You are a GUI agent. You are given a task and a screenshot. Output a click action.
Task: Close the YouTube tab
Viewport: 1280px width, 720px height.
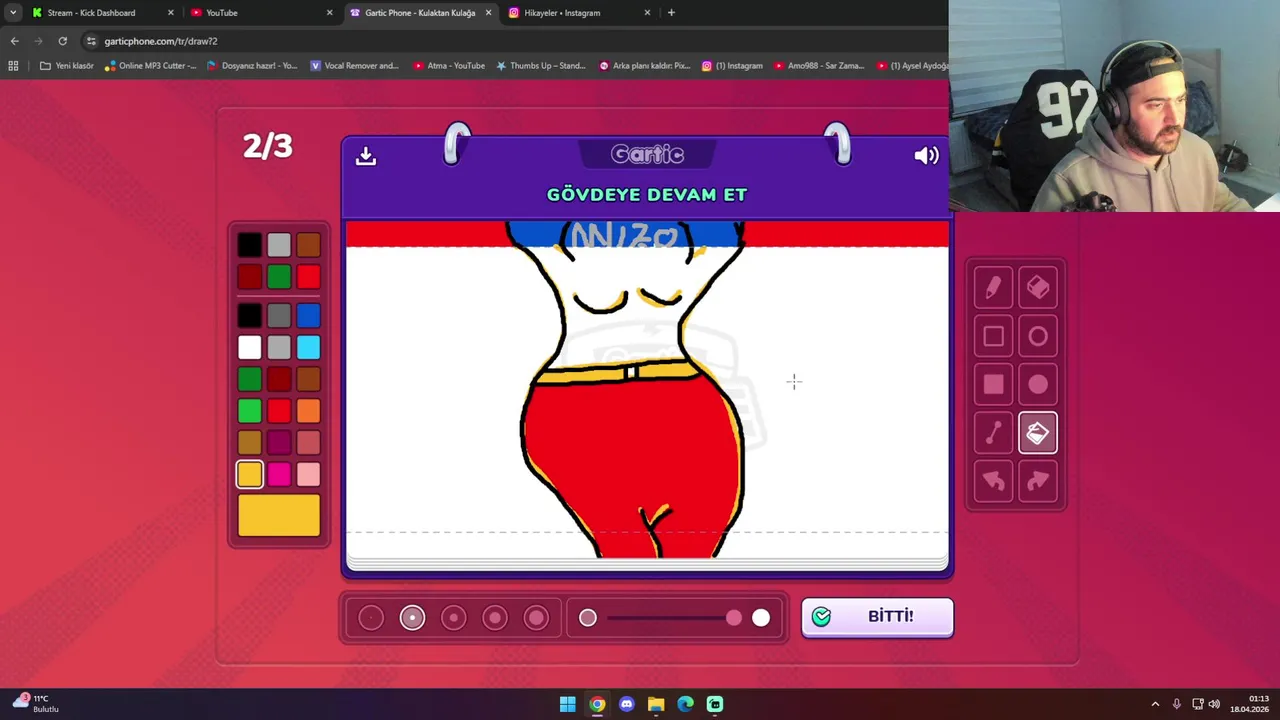[329, 13]
